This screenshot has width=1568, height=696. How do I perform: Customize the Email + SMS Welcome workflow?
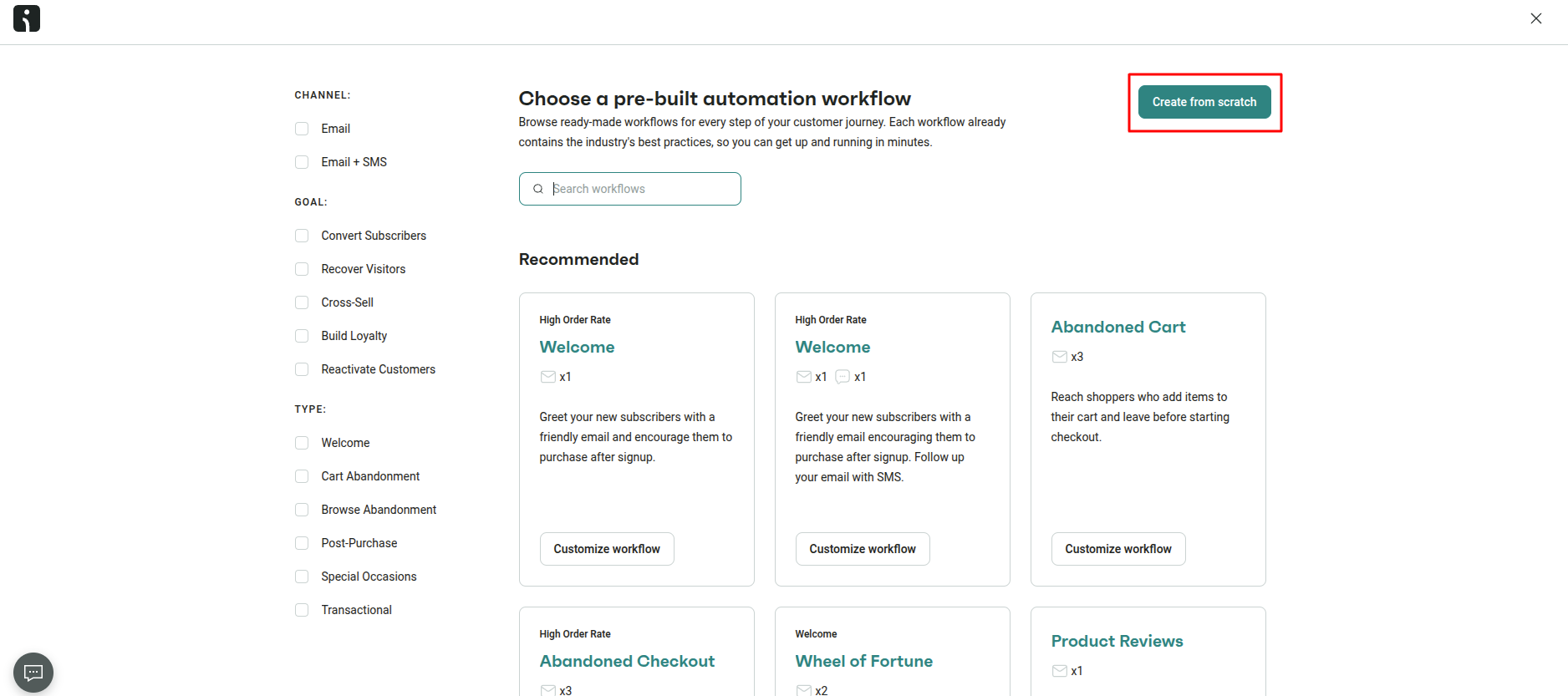pos(863,549)
